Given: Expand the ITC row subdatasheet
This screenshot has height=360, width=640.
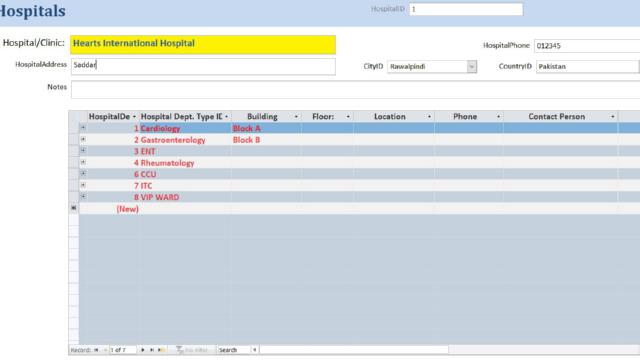Looking at the screenshot, I should (83, 185).
